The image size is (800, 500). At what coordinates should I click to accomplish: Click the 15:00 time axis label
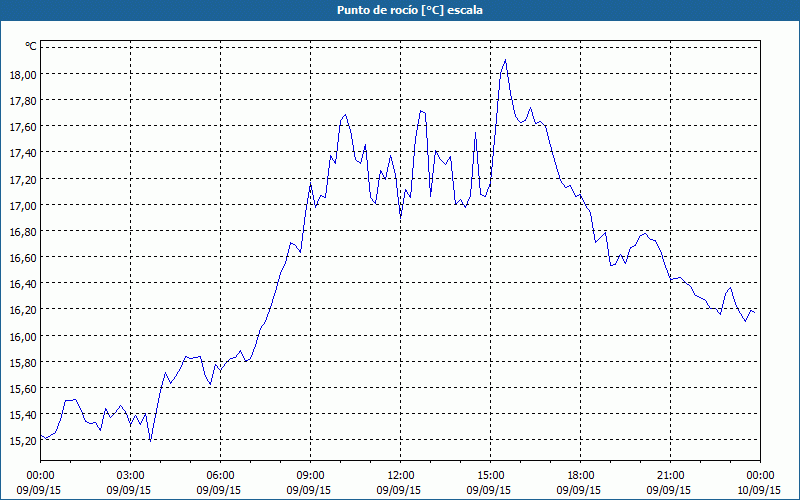pyautogui.click(x=490, y=476)
